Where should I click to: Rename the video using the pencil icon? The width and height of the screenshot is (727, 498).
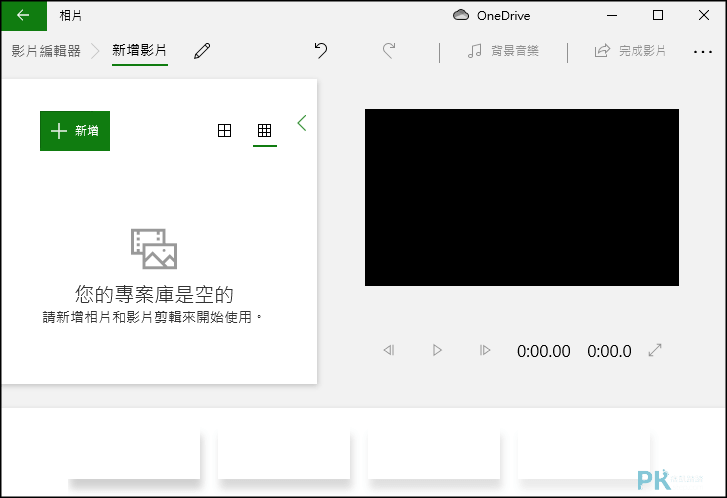[x=202, y=51]
